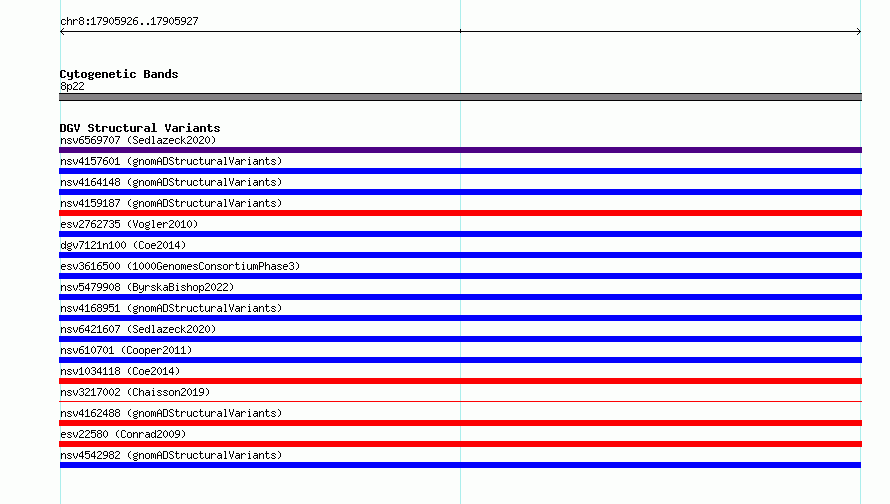Open variant label nsv3217002 (Chaisson2019)

(135, 392)
